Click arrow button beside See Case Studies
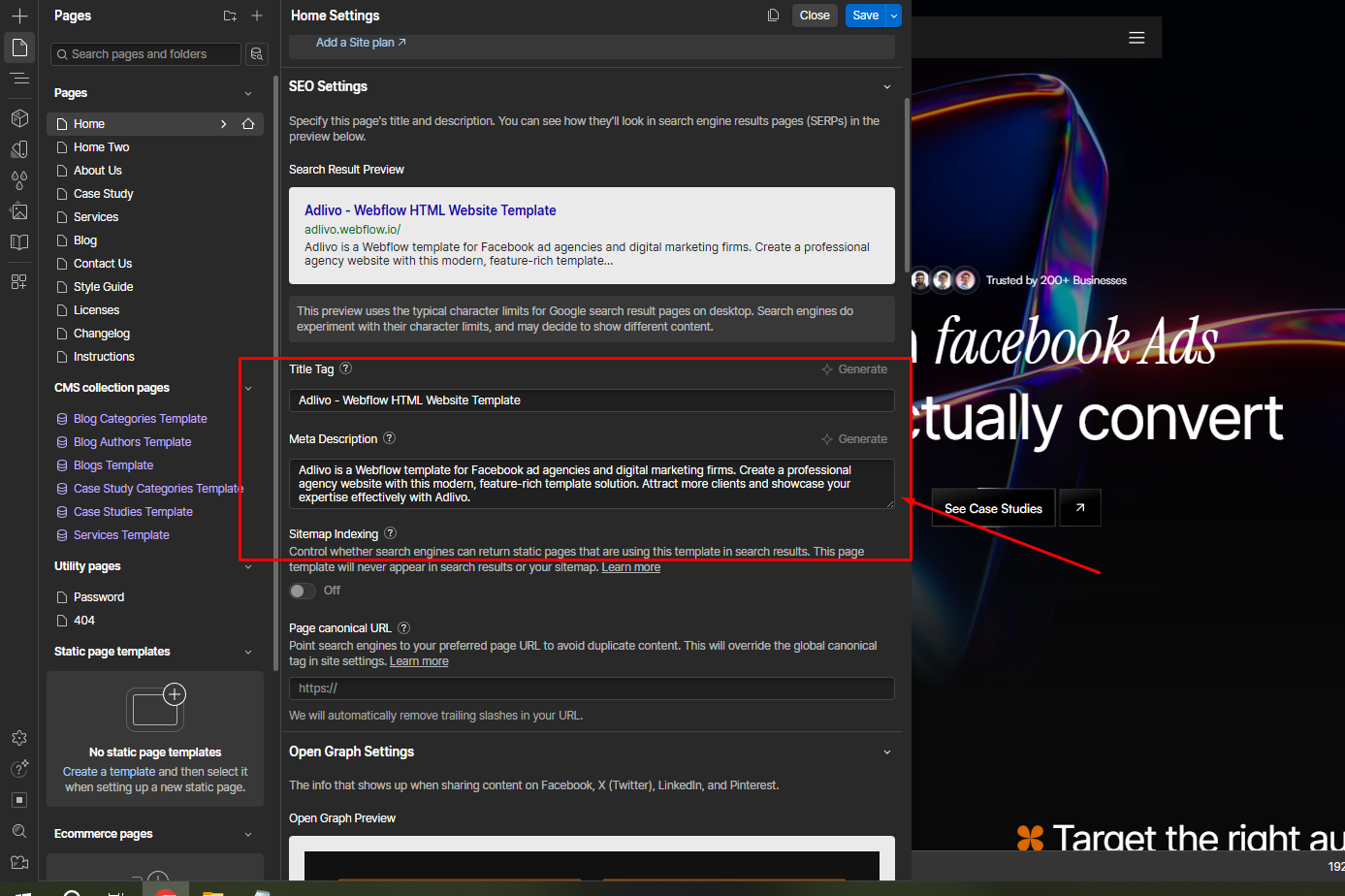The image size is (1345, 896). click(x=1080, y=508)
